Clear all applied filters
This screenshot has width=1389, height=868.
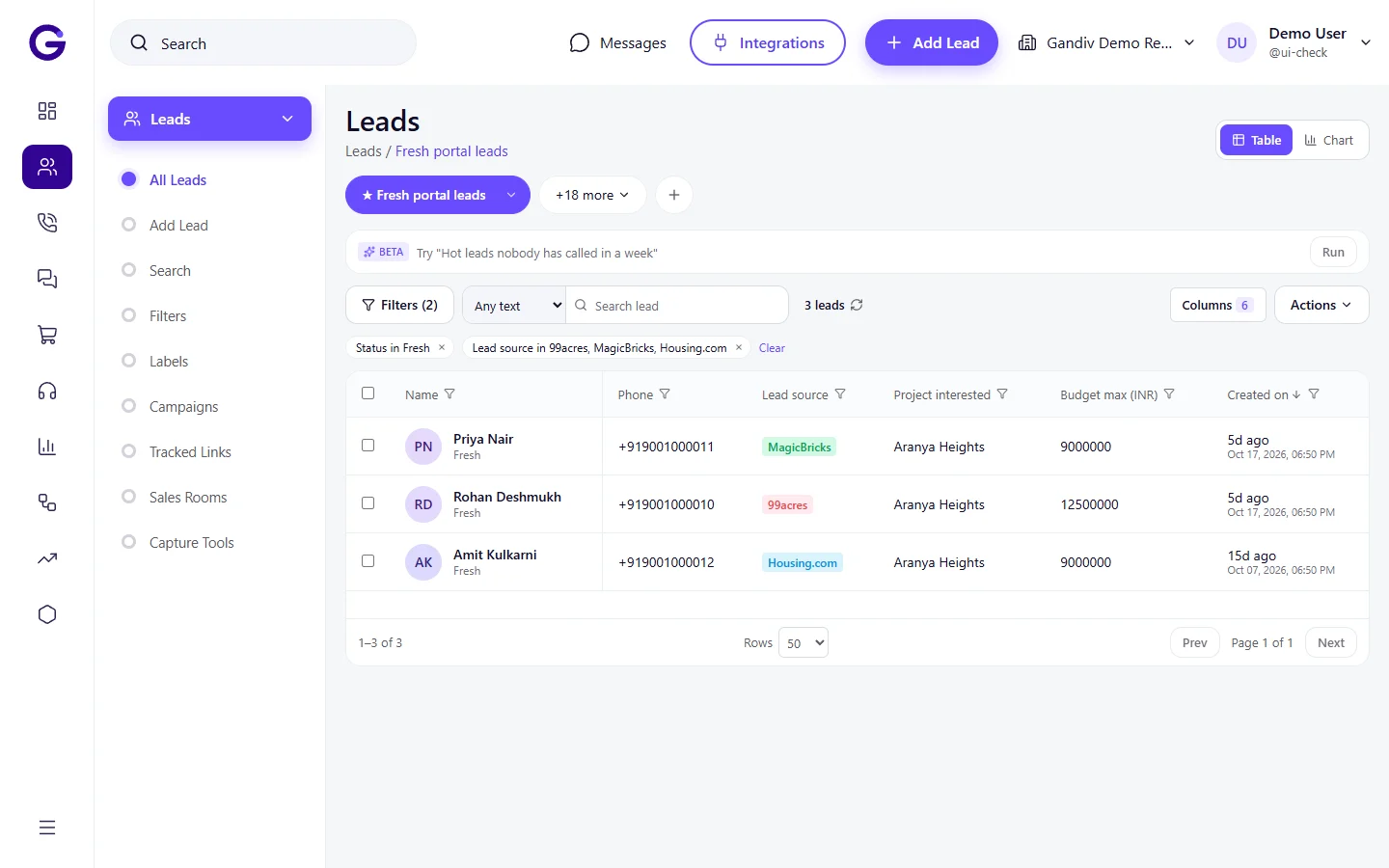click(772, 348)
